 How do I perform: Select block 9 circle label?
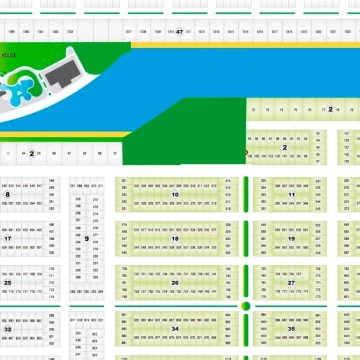(x=86, y=239)
